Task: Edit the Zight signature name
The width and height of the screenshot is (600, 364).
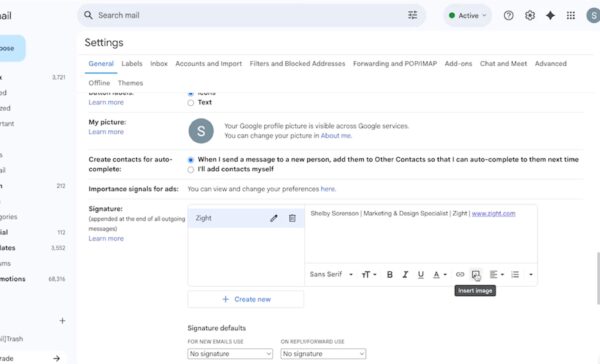Action: pos(274,218)
